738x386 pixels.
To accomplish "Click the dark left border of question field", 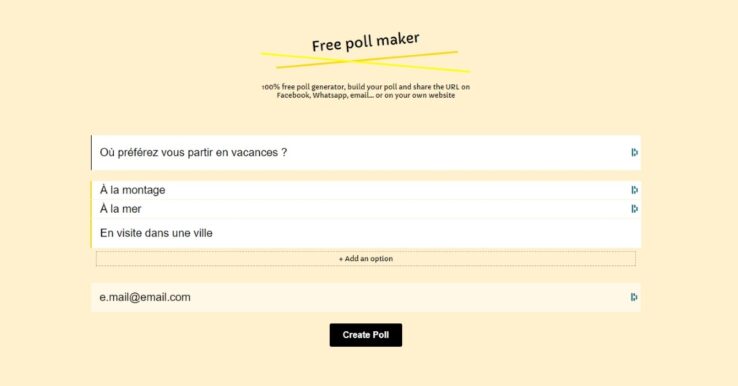I will pos(91,153).
